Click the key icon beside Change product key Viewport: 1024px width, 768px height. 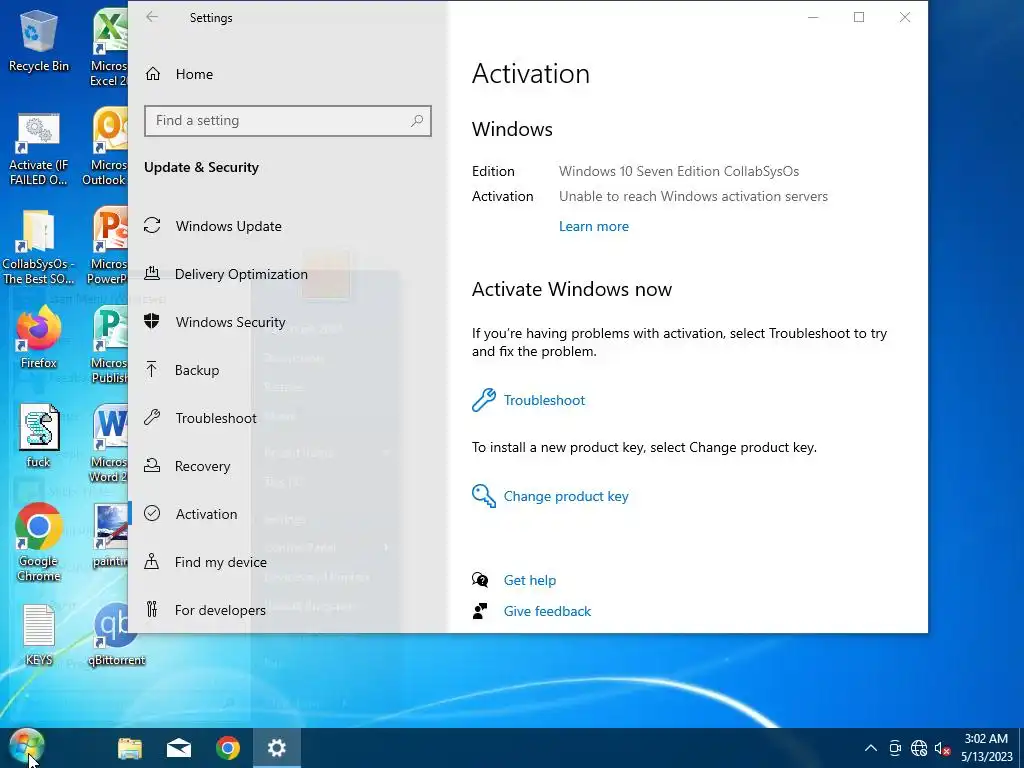[484, 496]
